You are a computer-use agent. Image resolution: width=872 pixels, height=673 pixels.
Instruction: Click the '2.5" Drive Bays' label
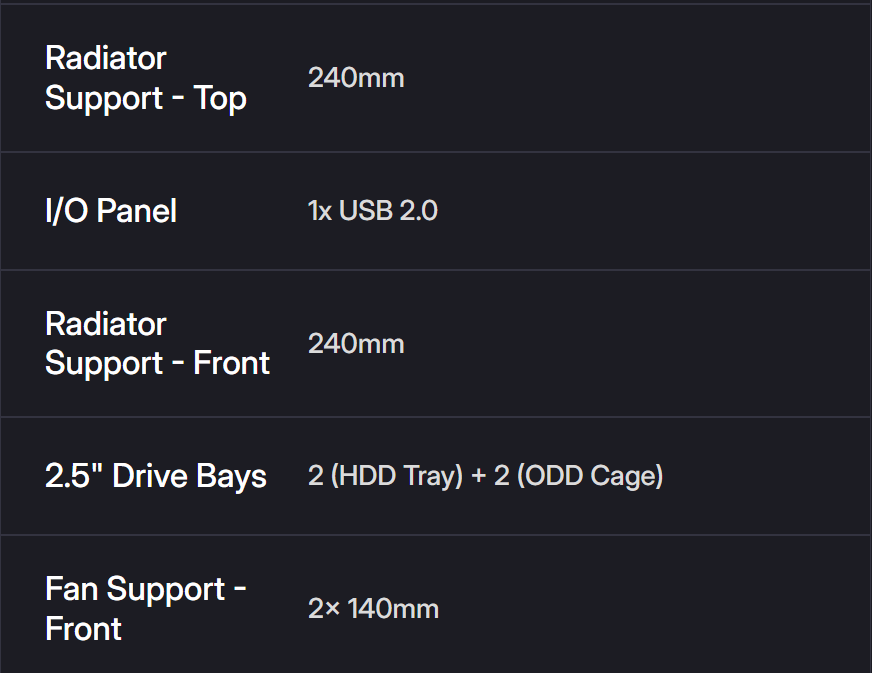155,476
